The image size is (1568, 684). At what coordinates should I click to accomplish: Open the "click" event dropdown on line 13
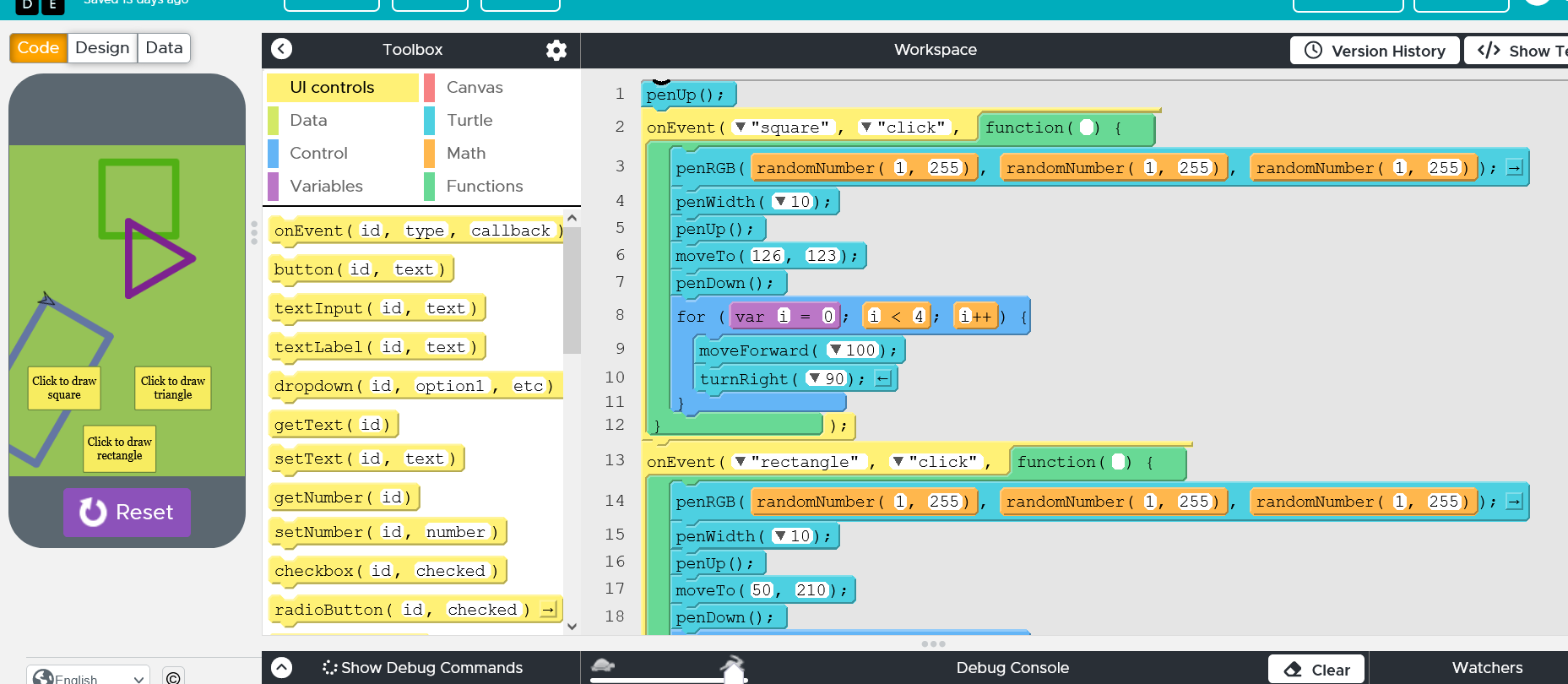click(898, 462)
